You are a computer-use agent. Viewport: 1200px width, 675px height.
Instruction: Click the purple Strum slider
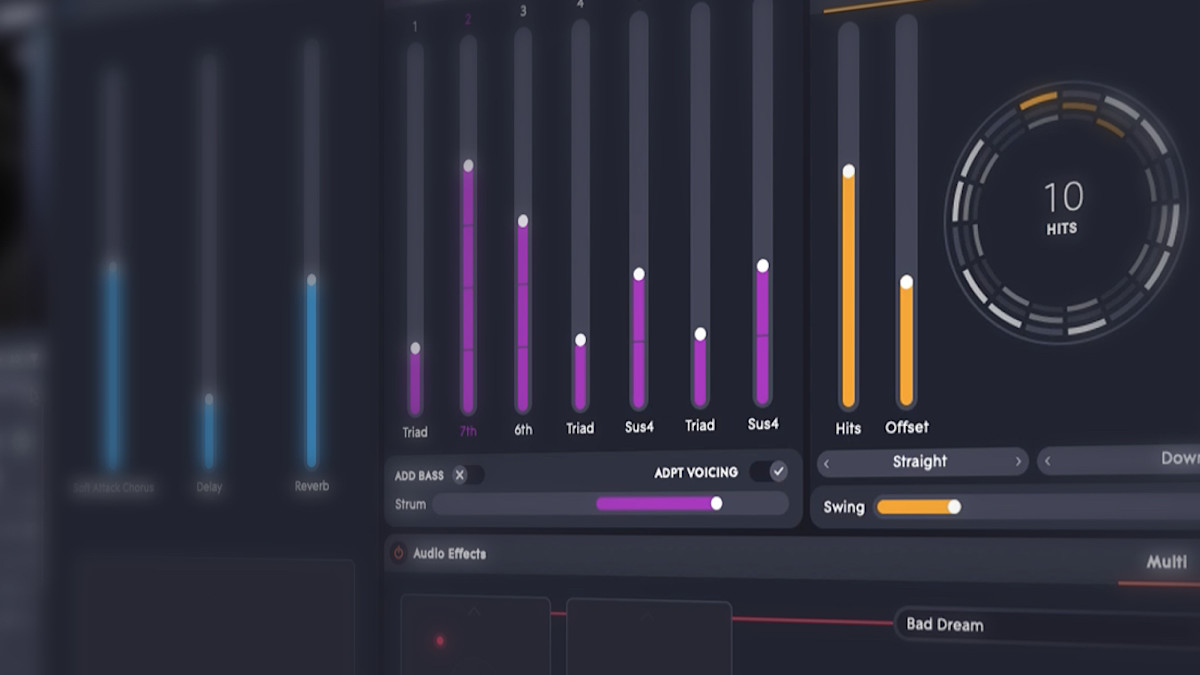click(656, 504)
